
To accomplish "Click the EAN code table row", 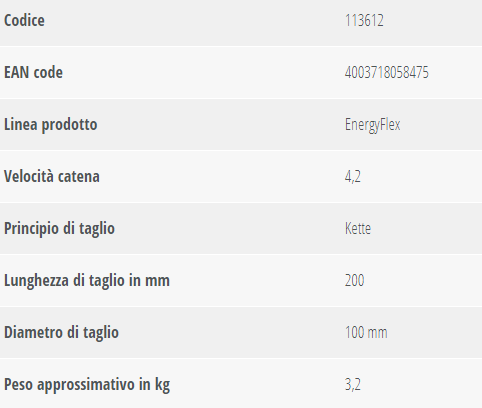I will (x=241, y=72).
